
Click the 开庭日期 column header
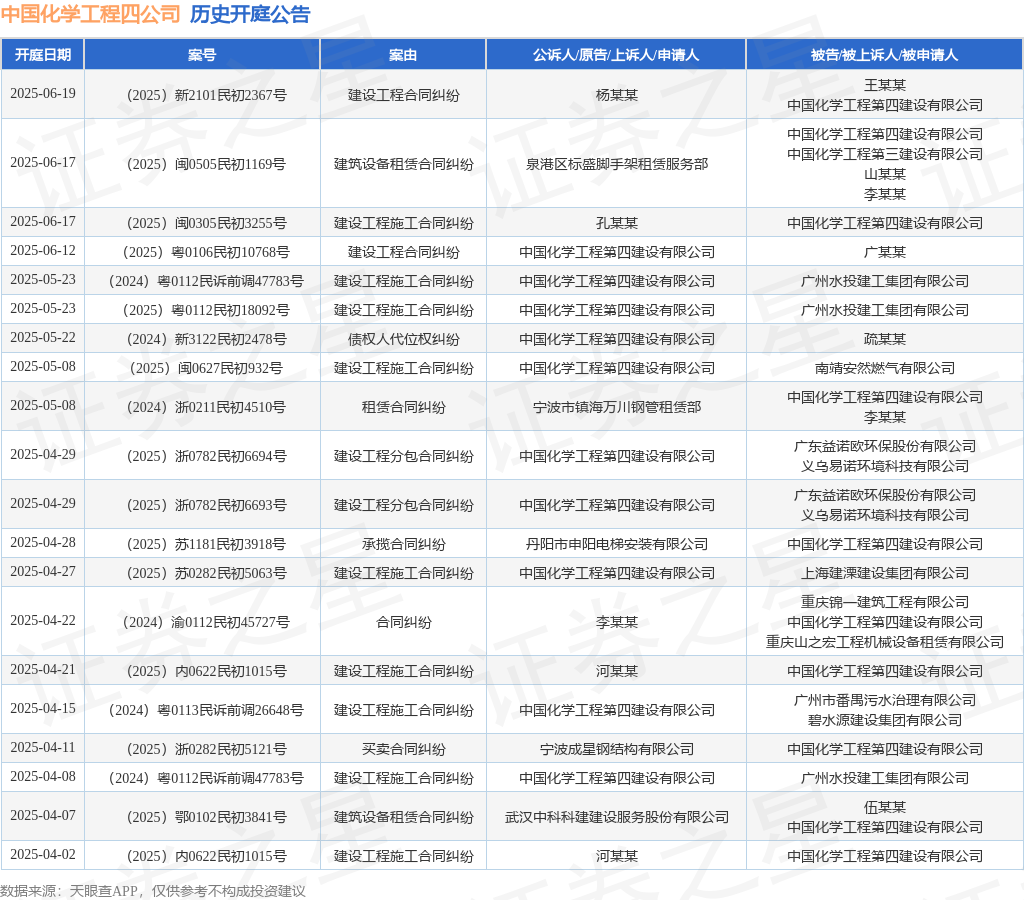(x=43, y=55)
